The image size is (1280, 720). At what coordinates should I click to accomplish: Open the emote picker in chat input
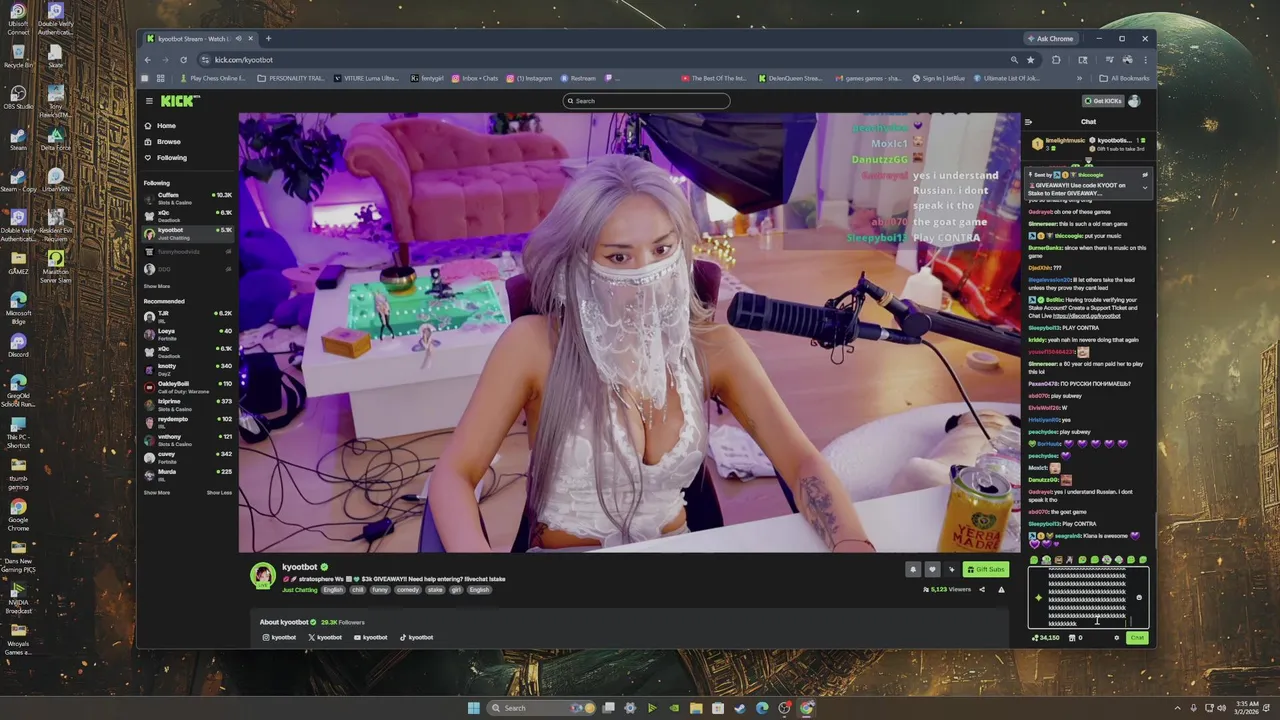pos(1139,598)
